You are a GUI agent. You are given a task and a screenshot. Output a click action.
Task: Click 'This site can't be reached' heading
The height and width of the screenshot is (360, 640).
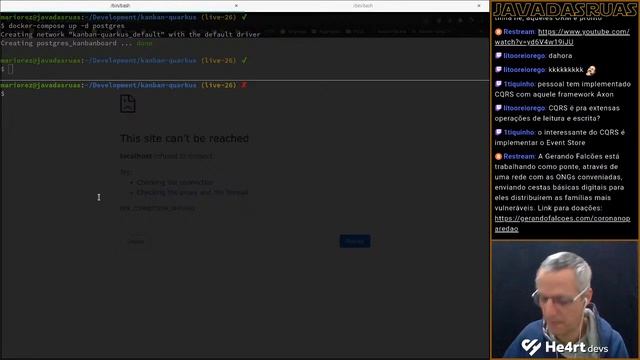pos(184,139)
